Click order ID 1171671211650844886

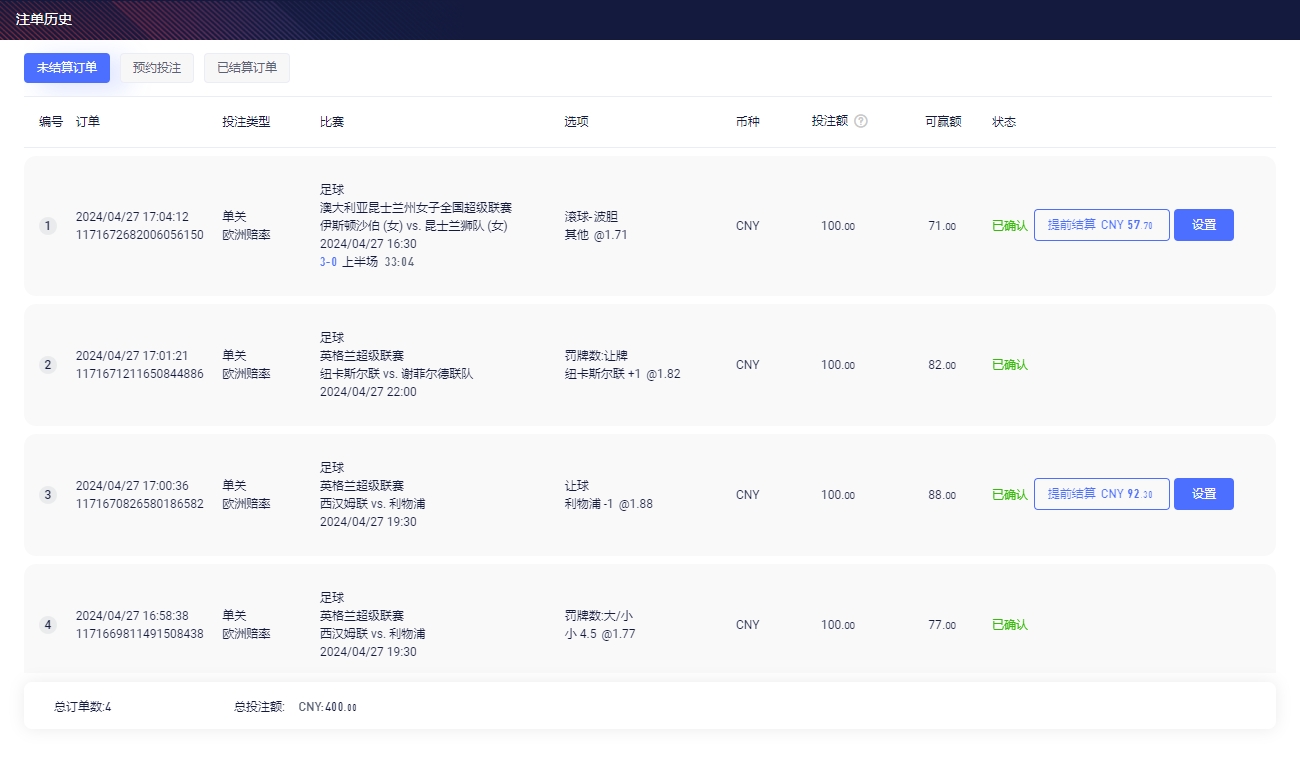(x=140, y=374)
